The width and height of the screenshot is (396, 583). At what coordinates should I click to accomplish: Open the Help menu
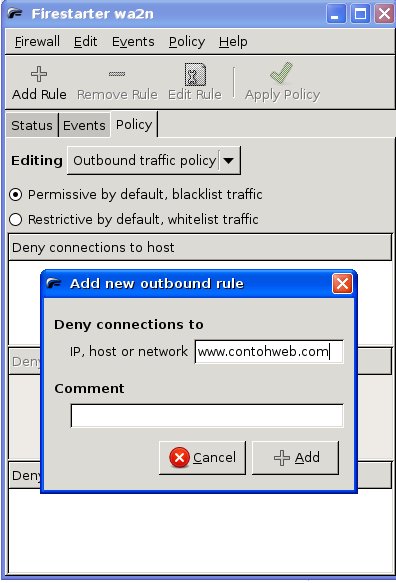point(233,41)
